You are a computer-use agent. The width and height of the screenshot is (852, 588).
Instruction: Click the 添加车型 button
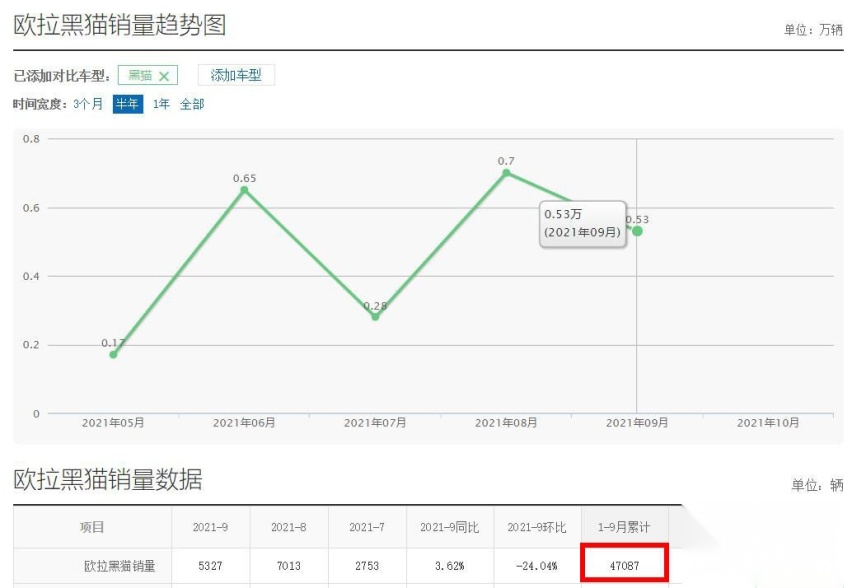point(236,75)
